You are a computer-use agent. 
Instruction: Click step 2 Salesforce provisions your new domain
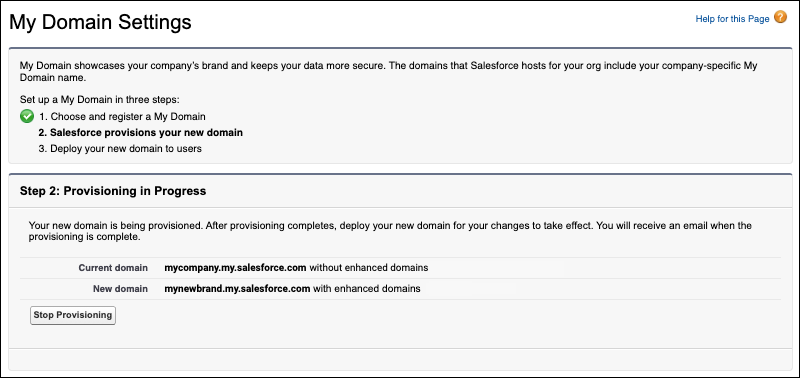[x=141, y=133]
